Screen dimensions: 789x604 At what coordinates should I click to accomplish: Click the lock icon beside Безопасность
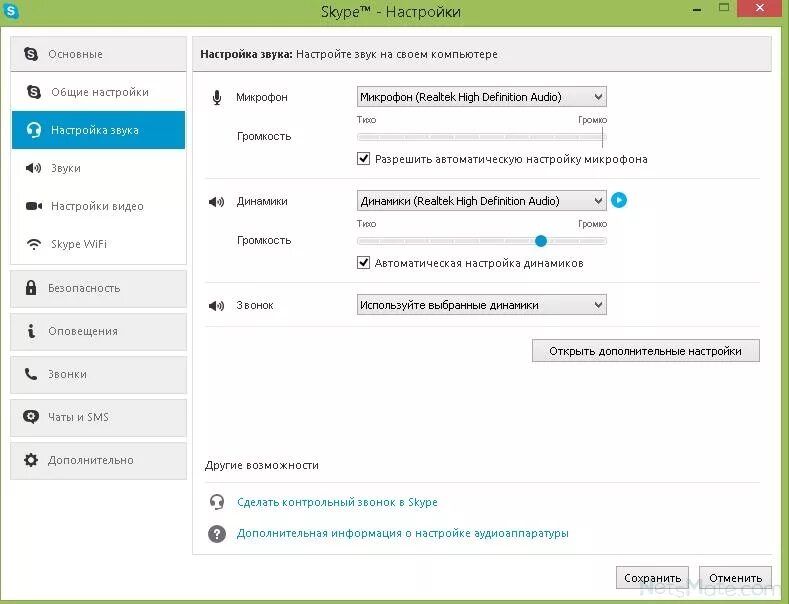click(31, 287)
